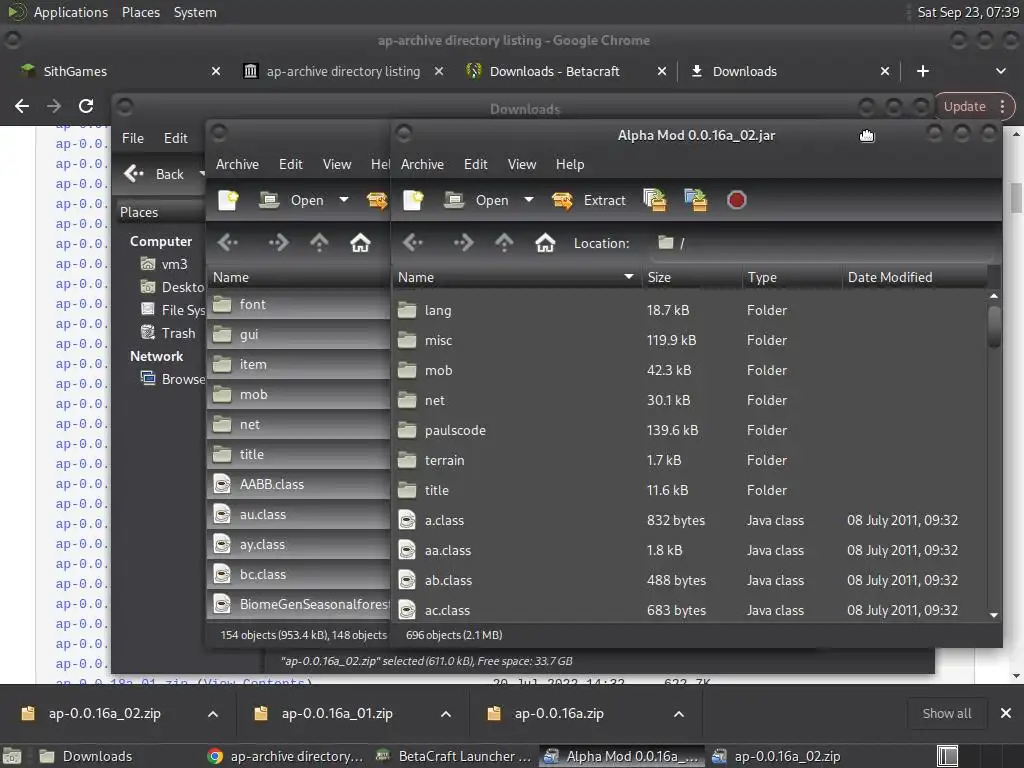Image resolution: width=1024 pixels, height=768 pixels.
Task: Go forward in Alpha Mod location bar
Action: (x=463, y=243)
